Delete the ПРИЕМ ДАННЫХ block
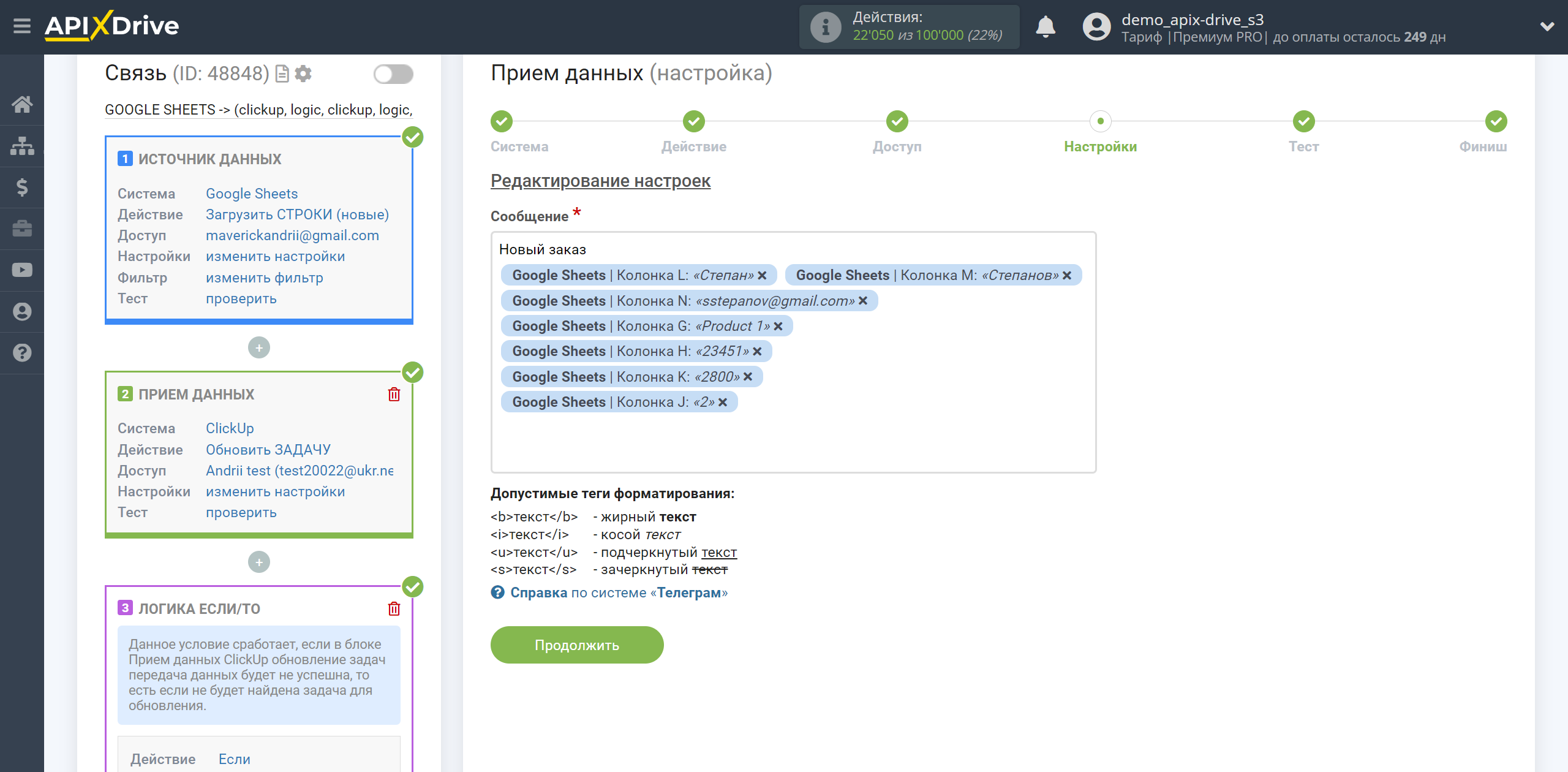This screenshot has height=772, width=1568. click(x=394, y=394)
